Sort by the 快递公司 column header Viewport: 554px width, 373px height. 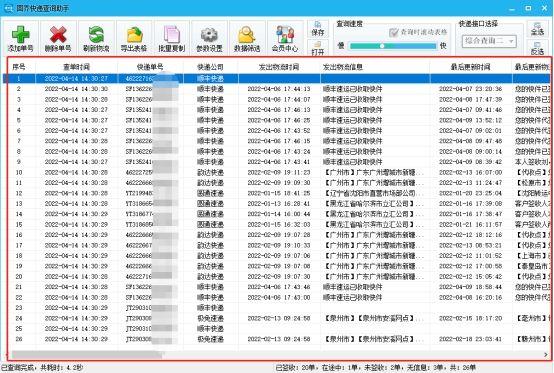click(x=211, y=67)
